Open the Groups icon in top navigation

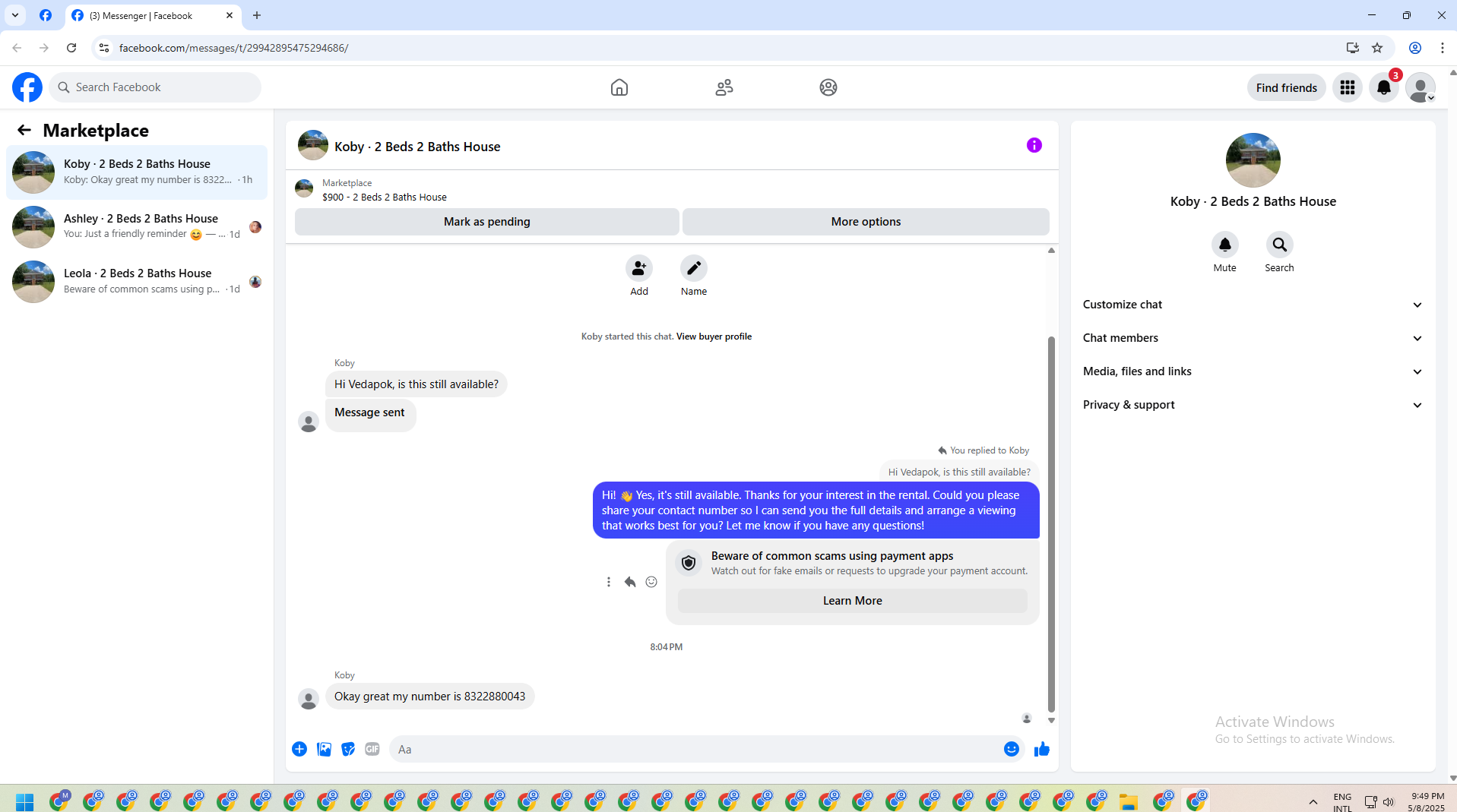click(x=828, y=87)
